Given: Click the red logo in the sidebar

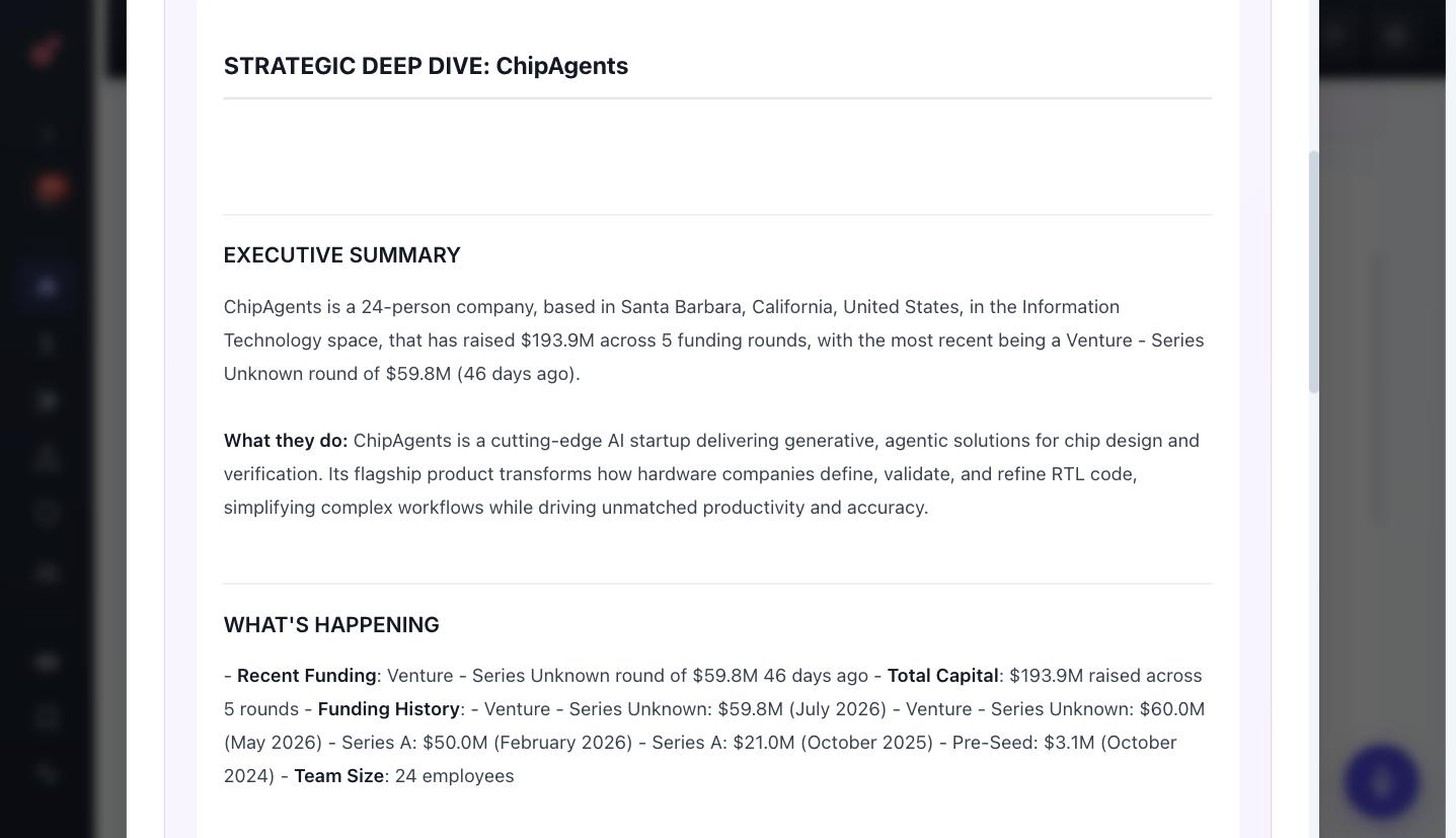Looking at the screenshot, I should pos(45,51).
